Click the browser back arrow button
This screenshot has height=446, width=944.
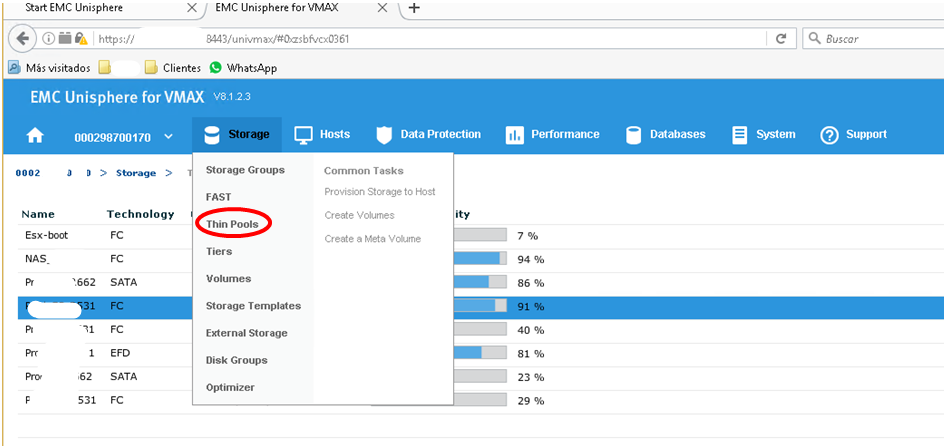point(22,39)
